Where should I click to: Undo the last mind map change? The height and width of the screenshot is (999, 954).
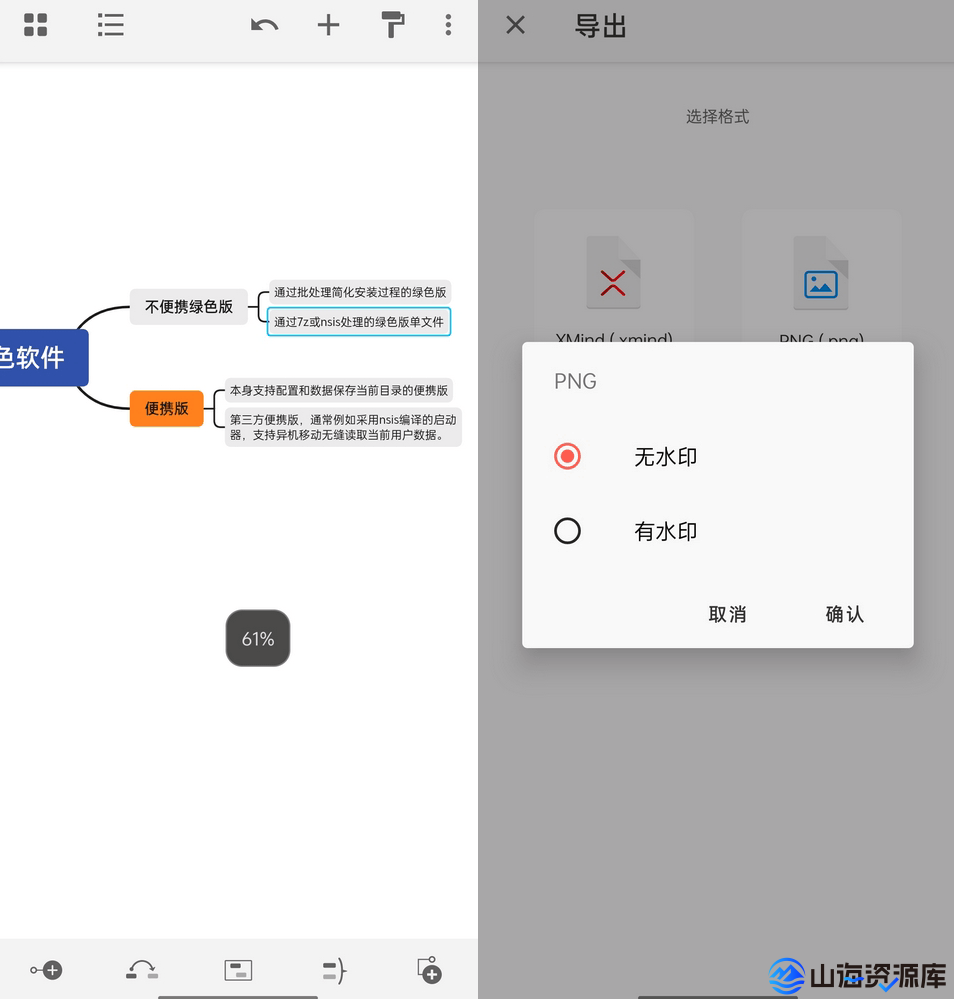point(264,25)
